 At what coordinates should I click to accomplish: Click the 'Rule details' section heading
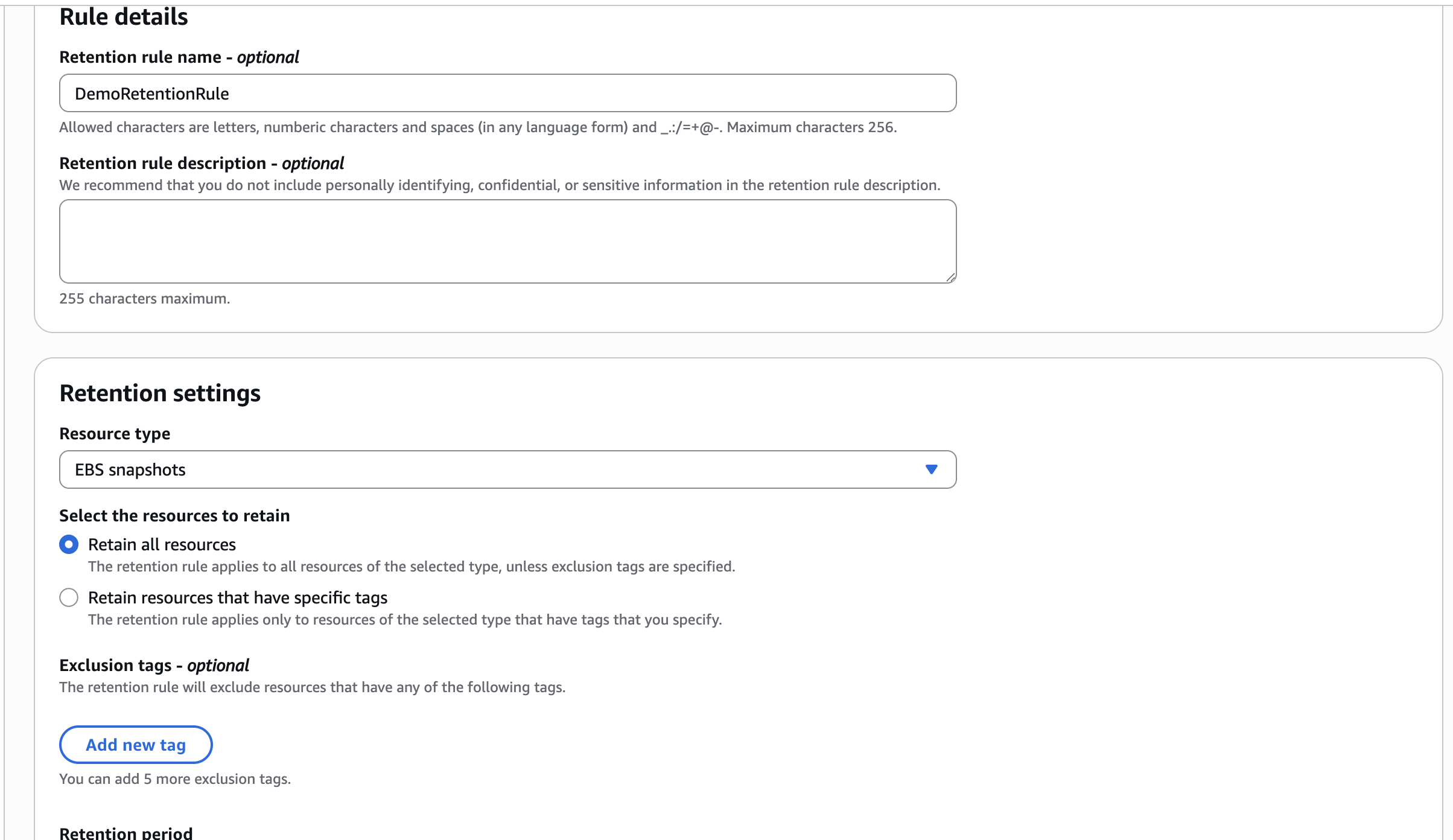[x=124, y=17]
